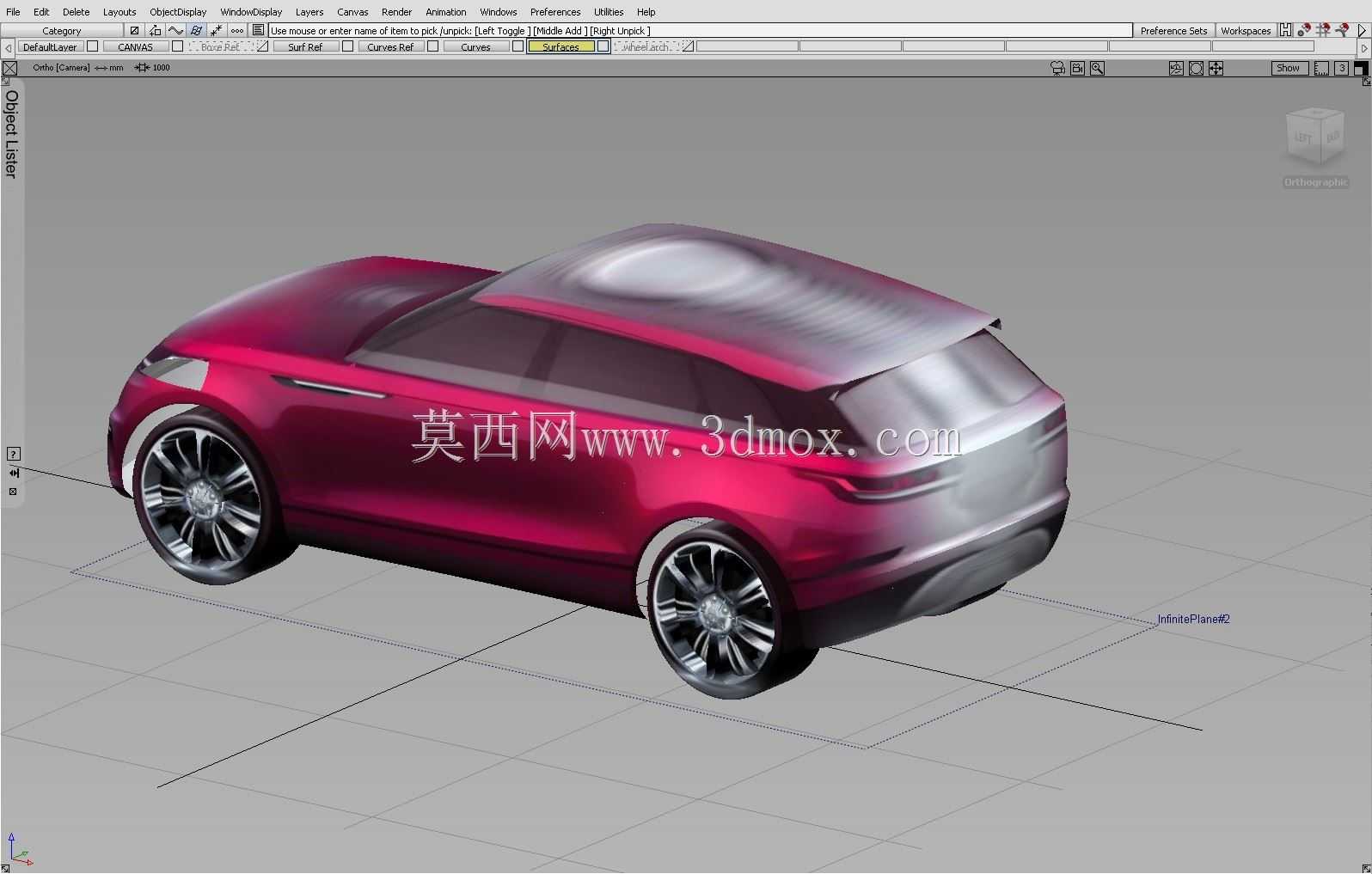Click the circular view dolly icon

(1196, 68)
